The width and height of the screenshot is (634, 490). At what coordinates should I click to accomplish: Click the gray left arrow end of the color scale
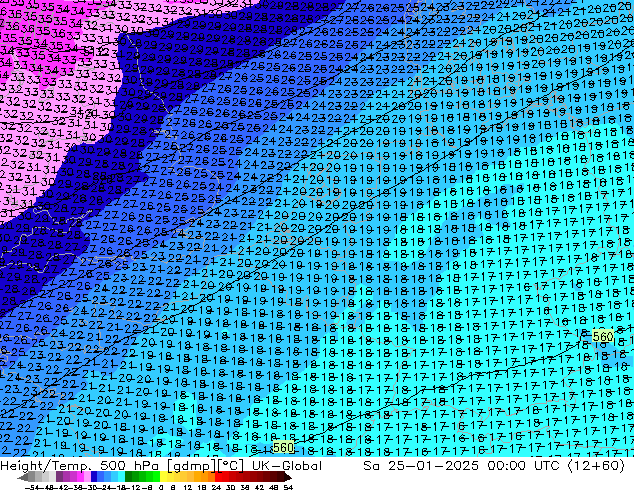click(x=23, y=477)
